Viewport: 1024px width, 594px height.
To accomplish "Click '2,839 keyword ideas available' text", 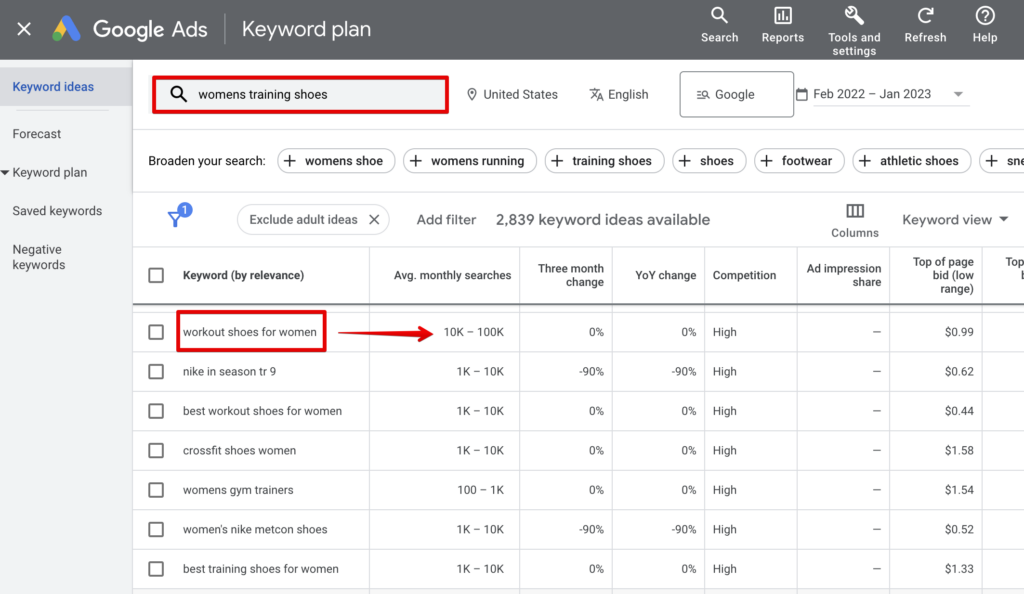I will 602,219.
